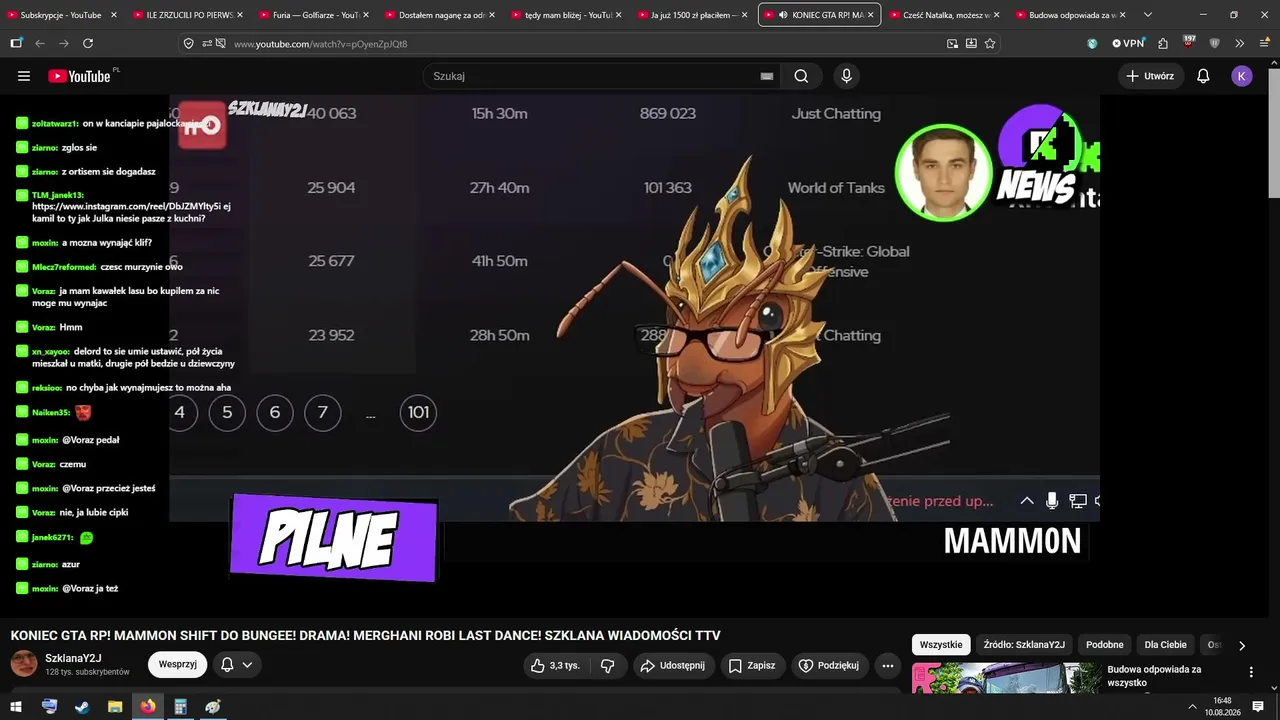
Task: Select the Wszystkie filter chip
Action: tap(941, 645)
